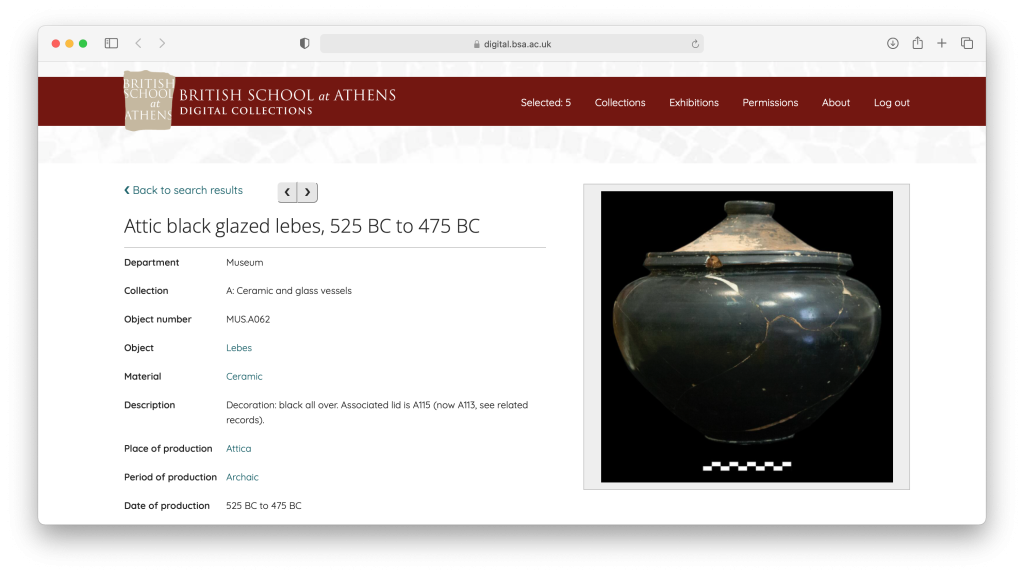Viewport: 1024px width, 575px height.
Task: Click the Share icon in Safari toolbar
Action: [917, 43]
